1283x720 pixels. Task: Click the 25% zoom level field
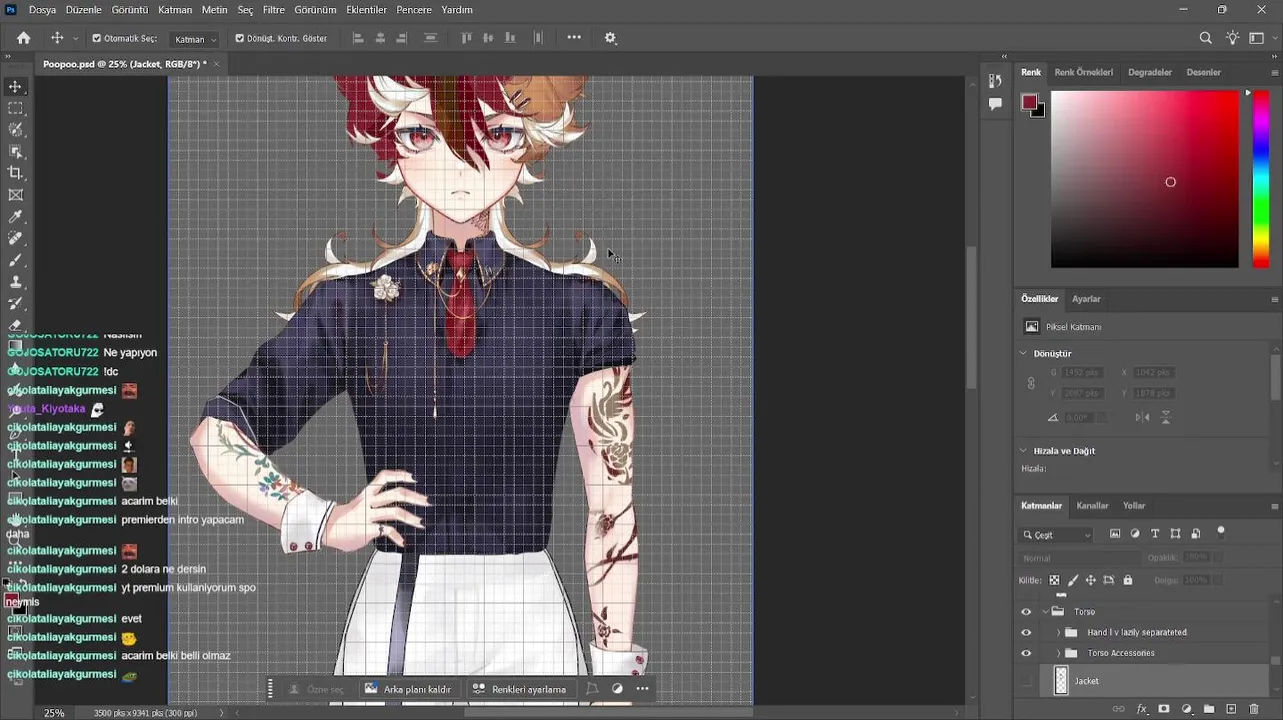tap(54, 713)
